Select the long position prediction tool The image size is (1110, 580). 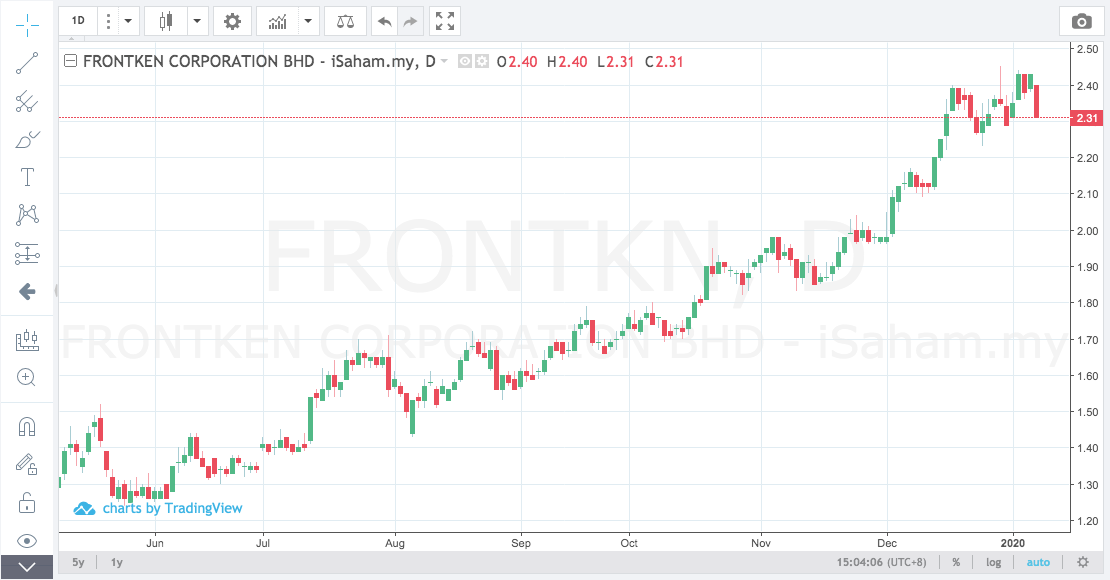point(27,253)
